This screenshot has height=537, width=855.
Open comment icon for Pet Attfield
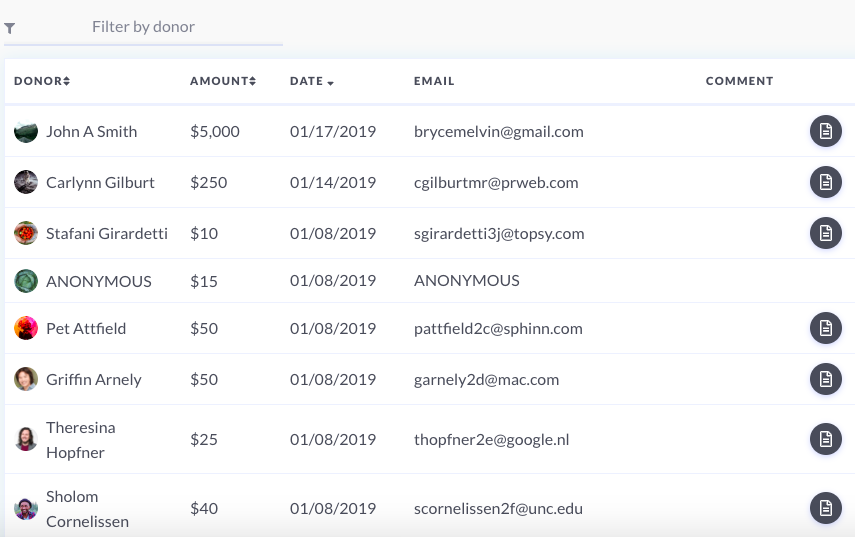[x=826, y=328]
